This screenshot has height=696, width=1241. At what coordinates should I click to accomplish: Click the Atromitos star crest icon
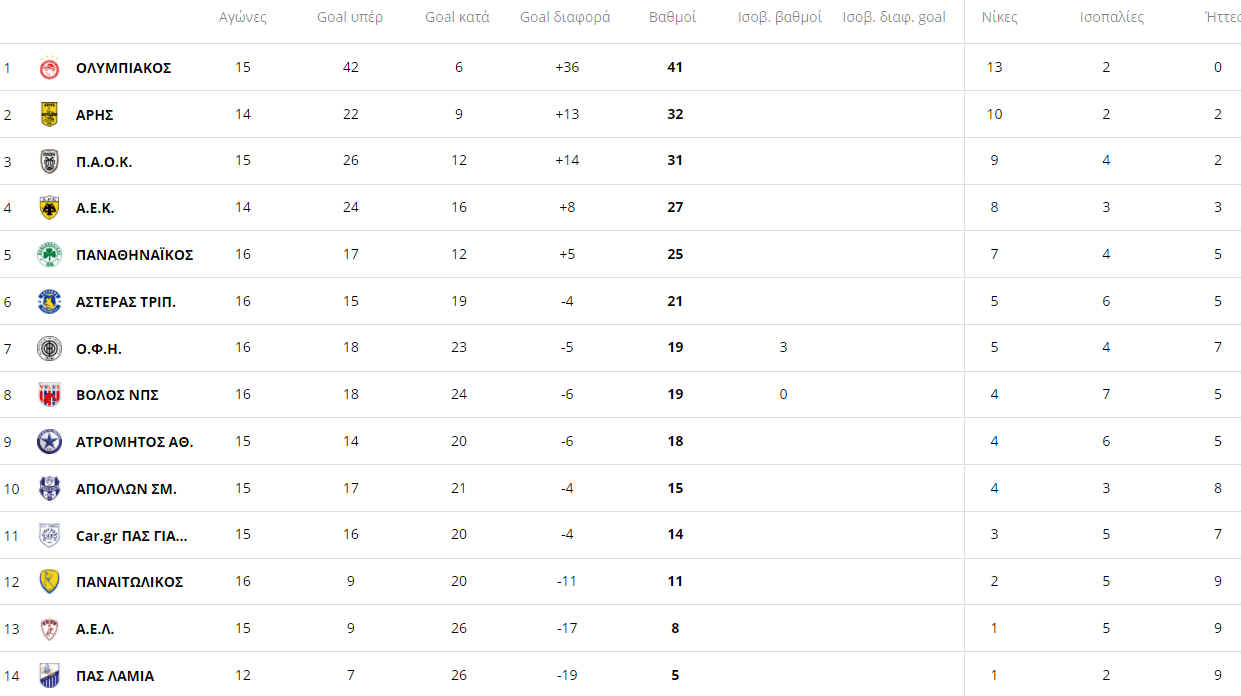(49, 441)
